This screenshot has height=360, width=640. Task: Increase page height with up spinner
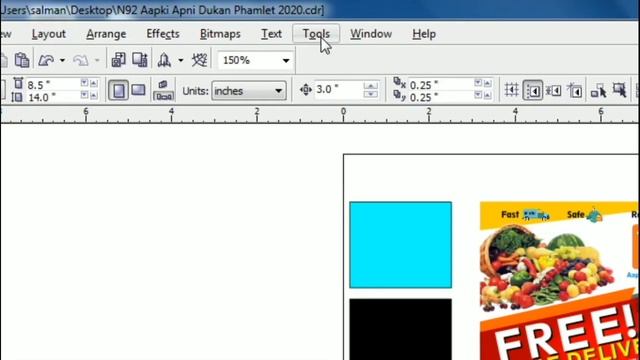[94, 96]
